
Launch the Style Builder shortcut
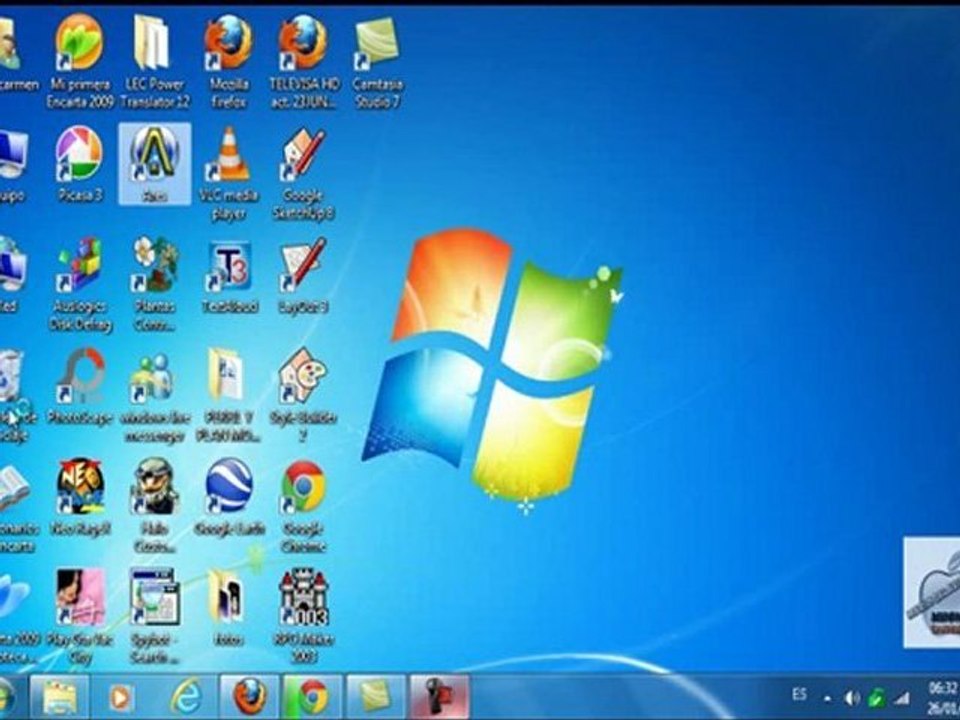(x=304, y=396)
